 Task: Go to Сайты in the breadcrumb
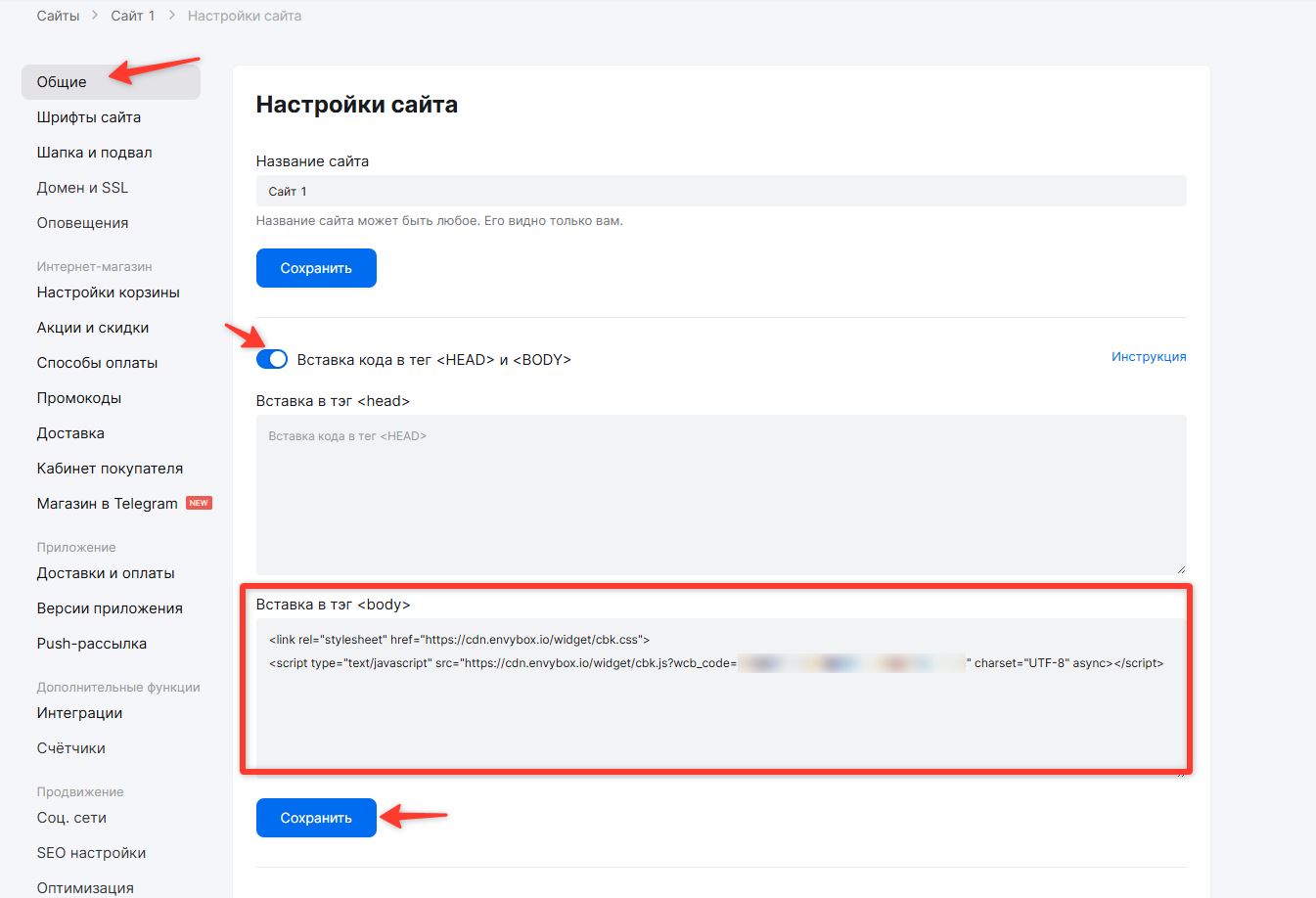(x=58, y=16)
